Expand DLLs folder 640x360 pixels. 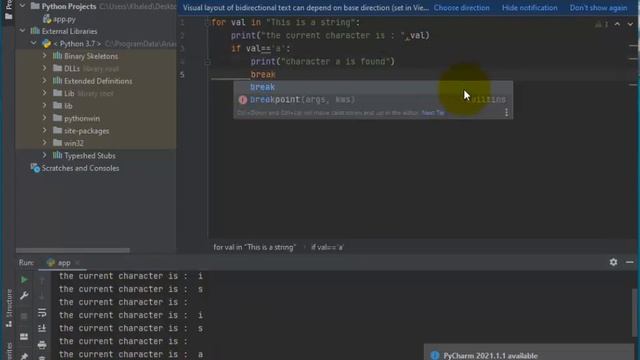[44, 68]
